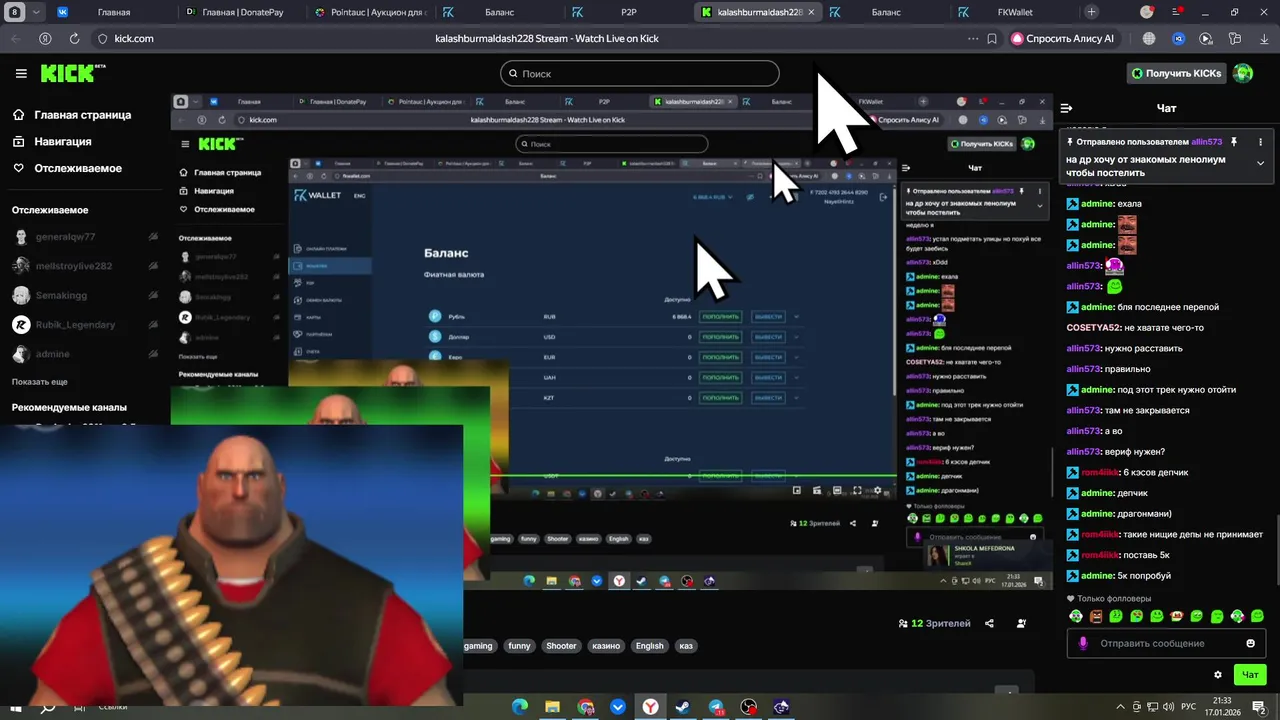Expand the pinned message chevron
The width and height of the screenshot is (1280, 720).
(1260, 162)
